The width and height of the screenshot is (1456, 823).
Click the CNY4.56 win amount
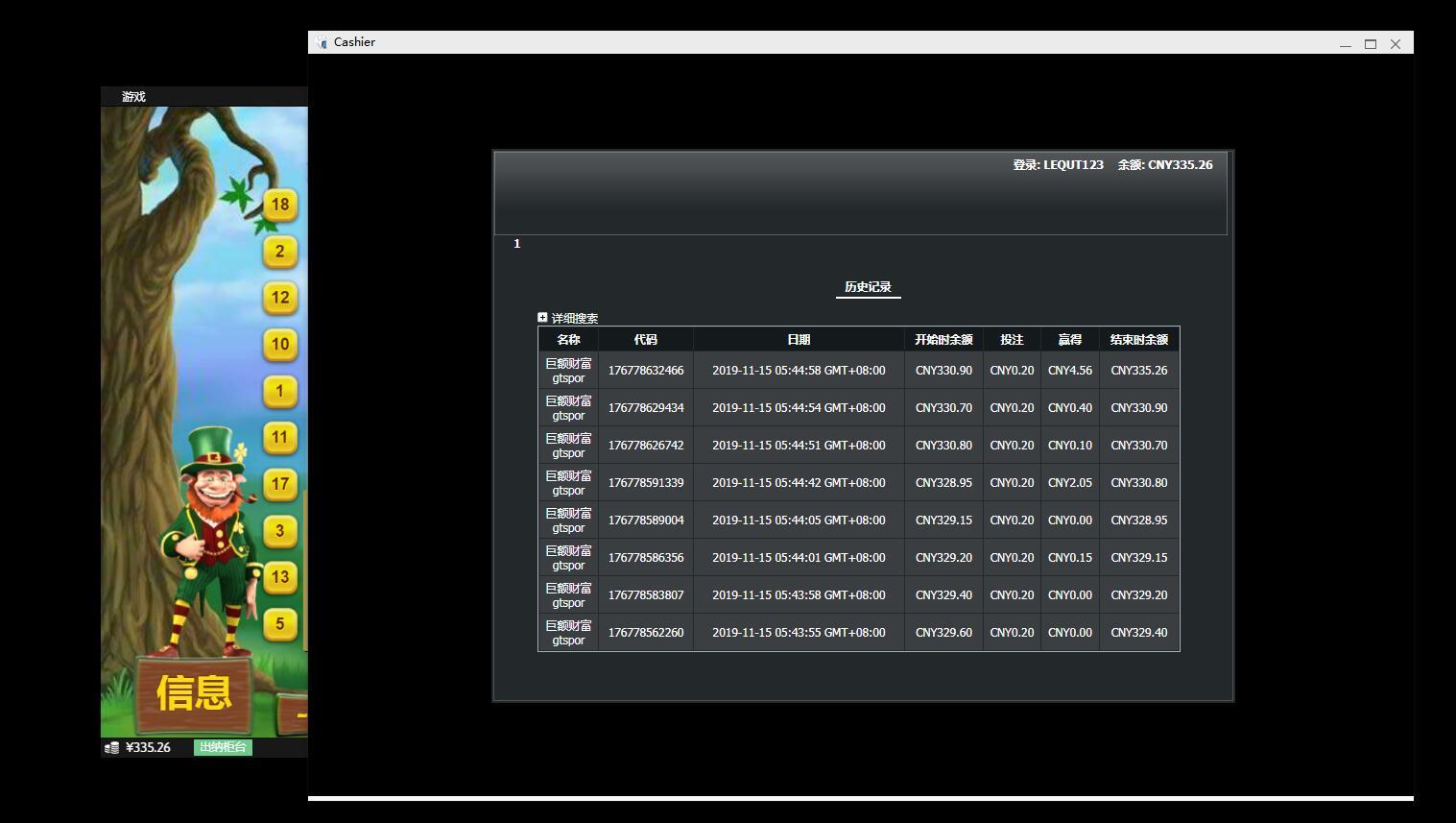tap(1070, 371)
